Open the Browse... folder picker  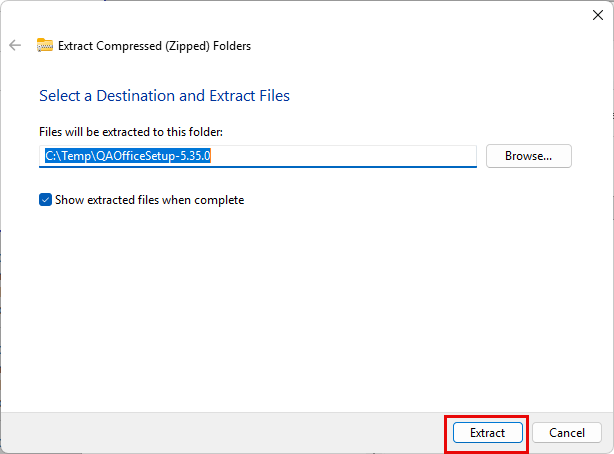(x=528, y=156)
